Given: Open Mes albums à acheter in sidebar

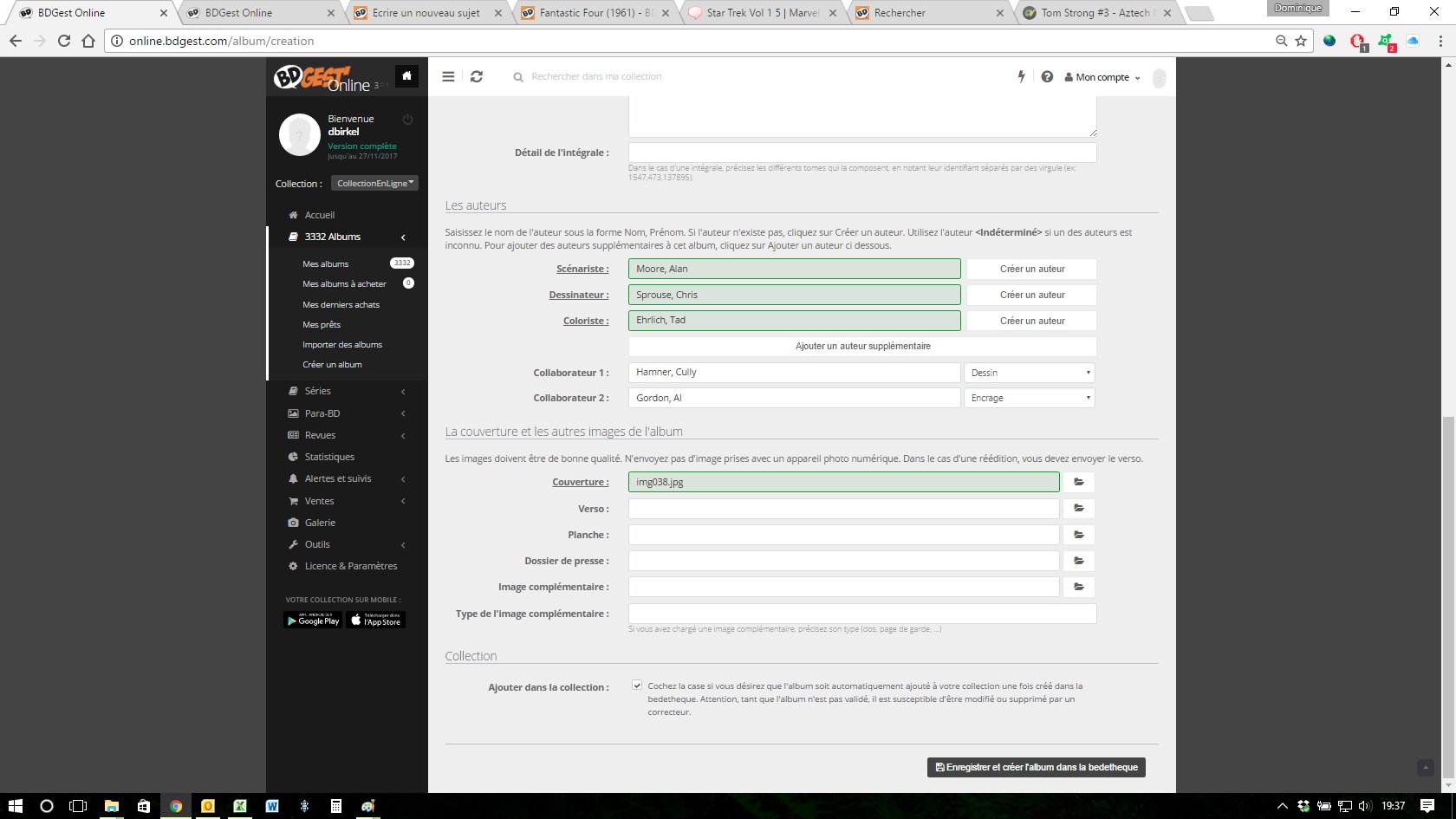Looking at the screenshot, I should tap(344, 283).
